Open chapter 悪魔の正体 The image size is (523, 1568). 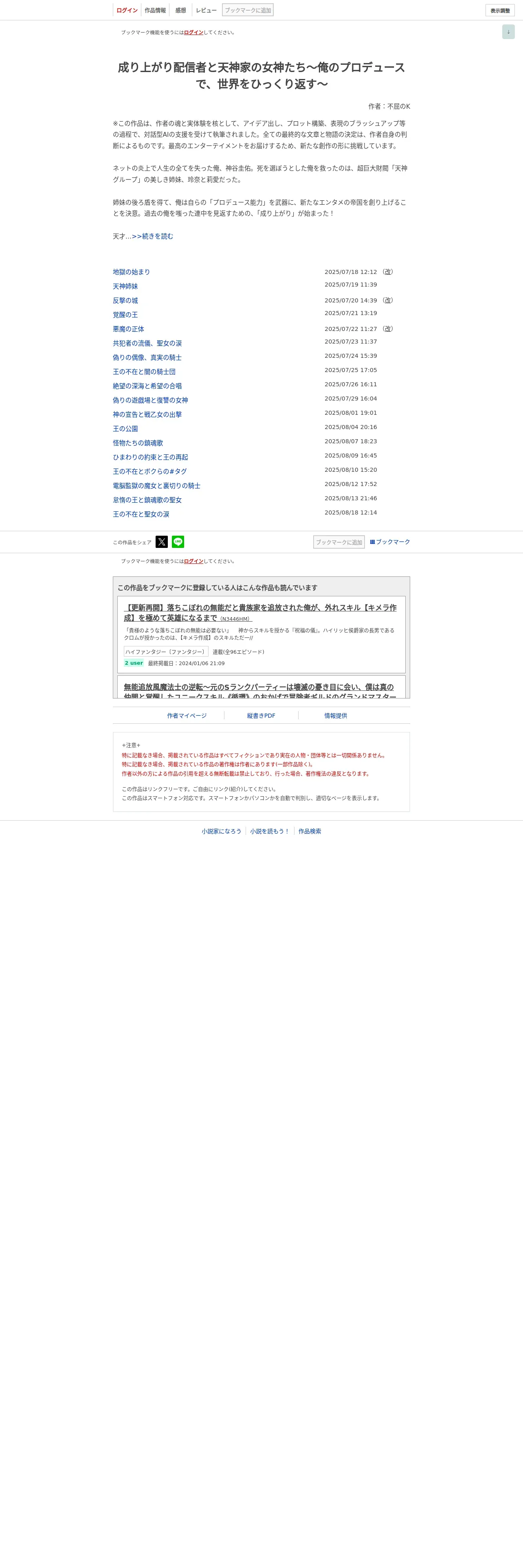point(128,329)
